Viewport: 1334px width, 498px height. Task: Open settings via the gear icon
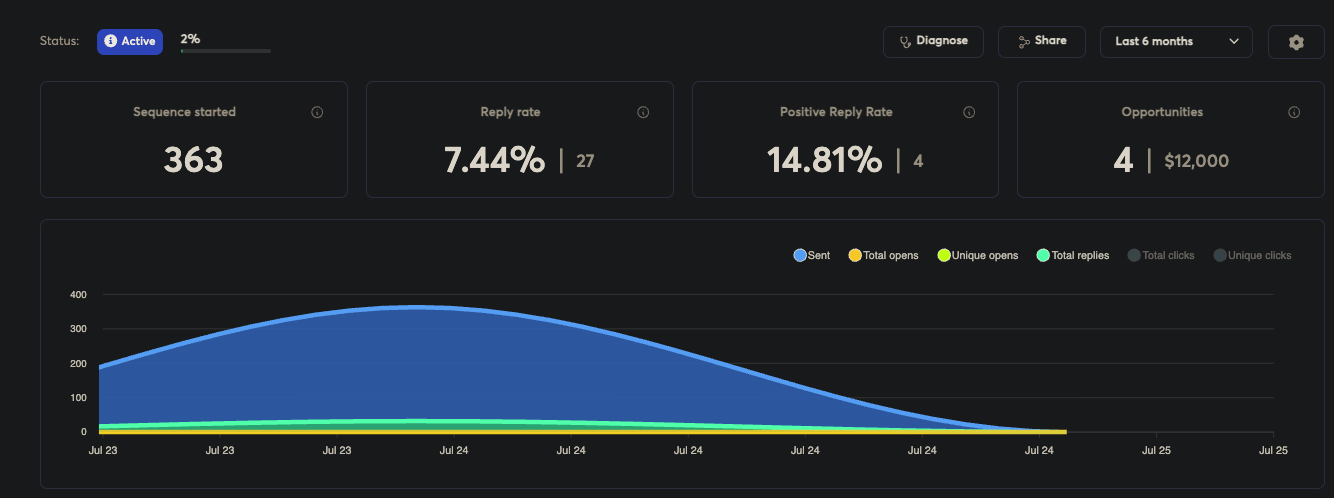(1296, 42)
